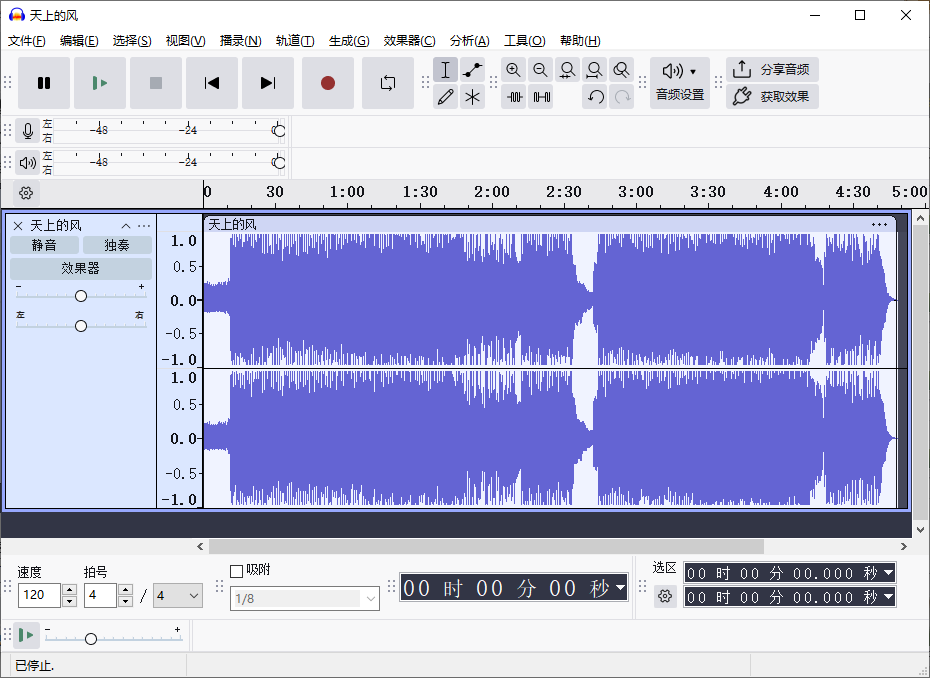Screen dimensions: 930x678
Task: Open the time signature denominator dropdown
Action: (x=177, y=595)
